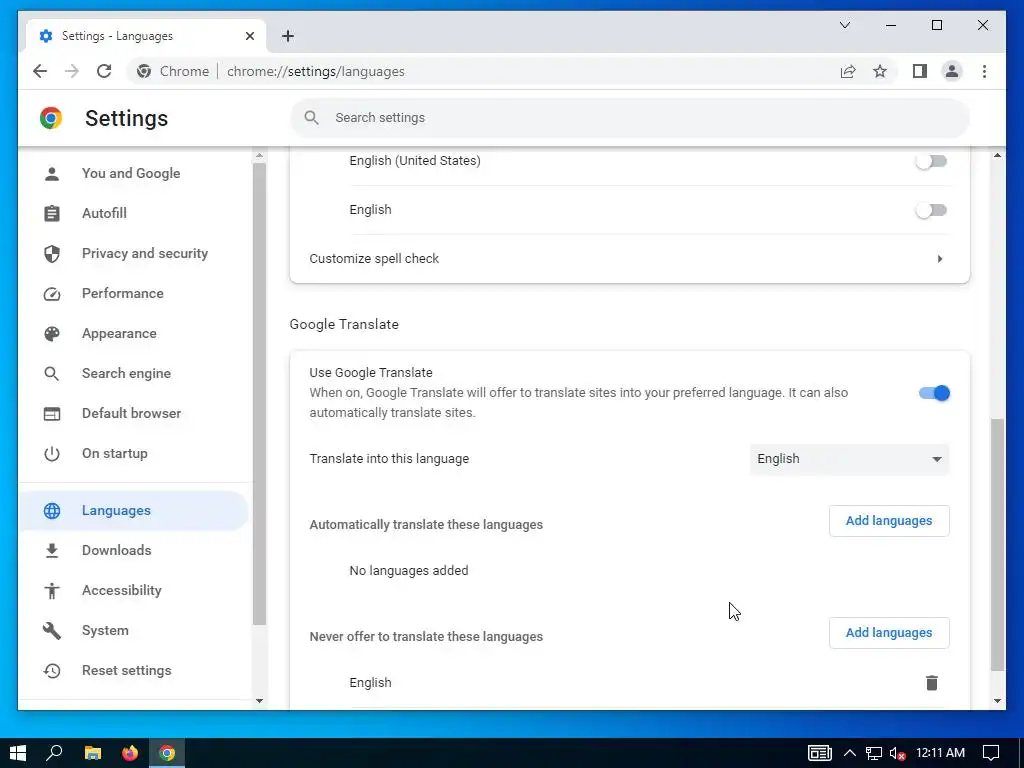Click the muted volume tray icon
1024x768 pixels.
pyautogui.click(x=897, y=754)
